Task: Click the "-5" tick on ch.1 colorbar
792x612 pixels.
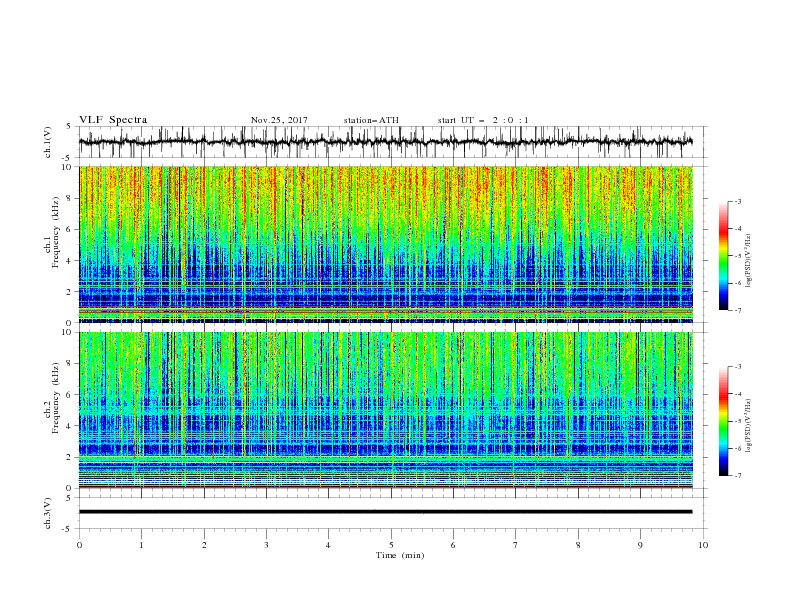Action: [x=738, y=256]
